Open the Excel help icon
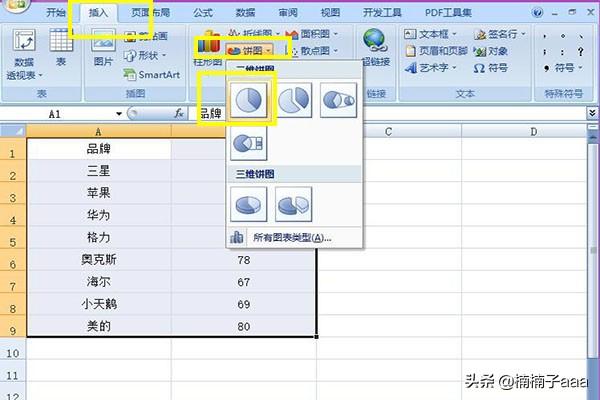The height and width of the screenshot is (400, 600). coord(537,13)
